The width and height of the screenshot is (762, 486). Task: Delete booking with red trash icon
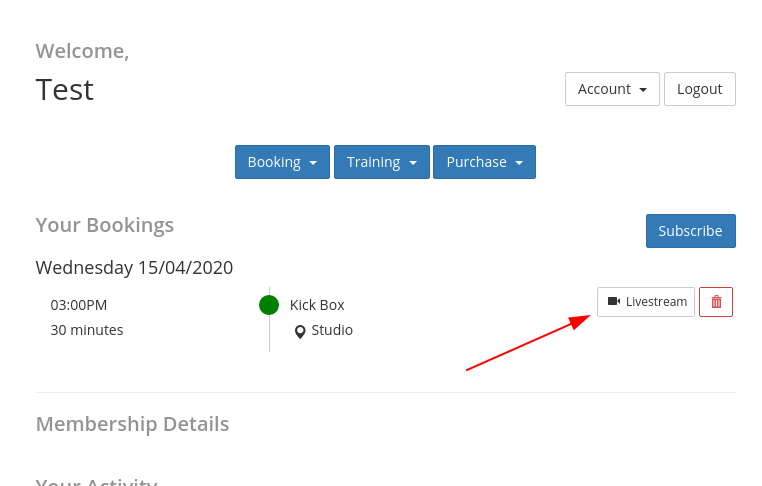click(x=716, y=302)
